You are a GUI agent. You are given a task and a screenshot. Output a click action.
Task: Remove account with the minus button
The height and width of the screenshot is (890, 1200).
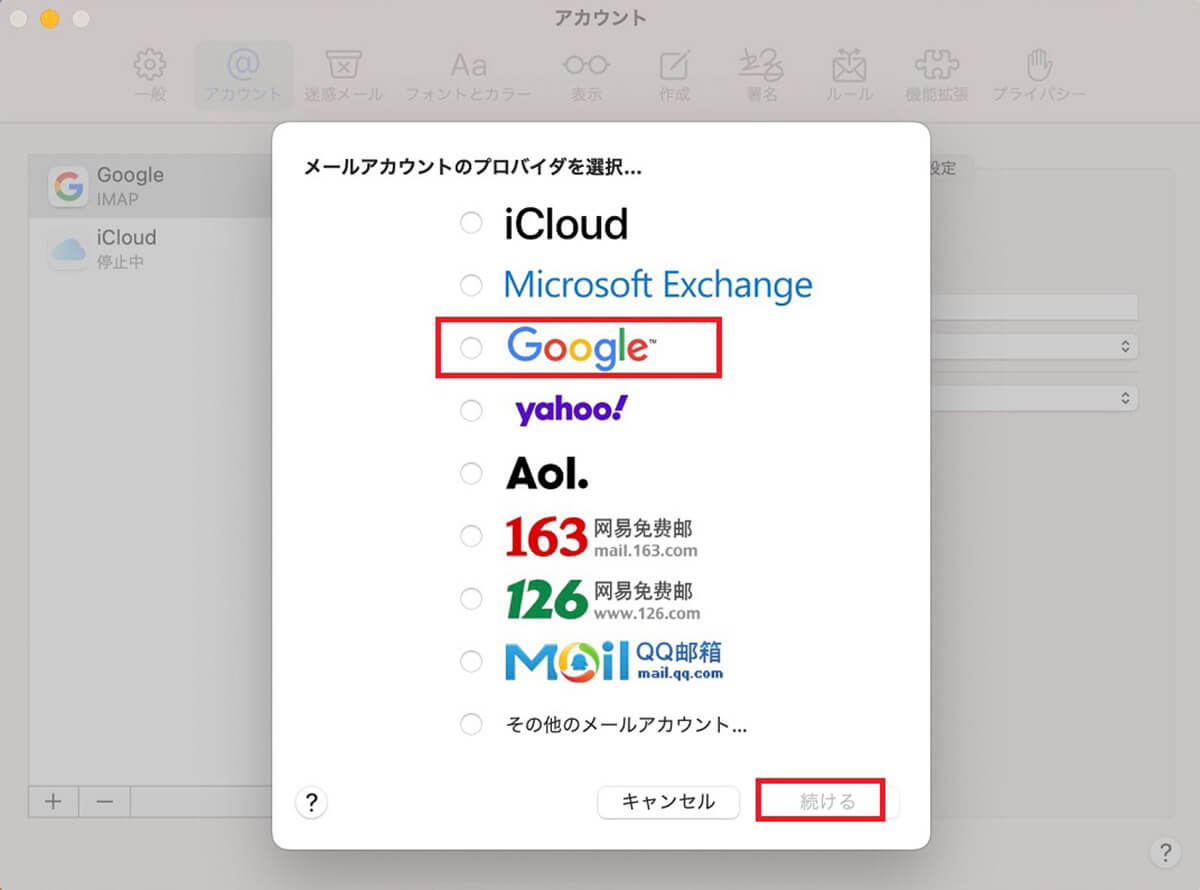tap(104, 802)
